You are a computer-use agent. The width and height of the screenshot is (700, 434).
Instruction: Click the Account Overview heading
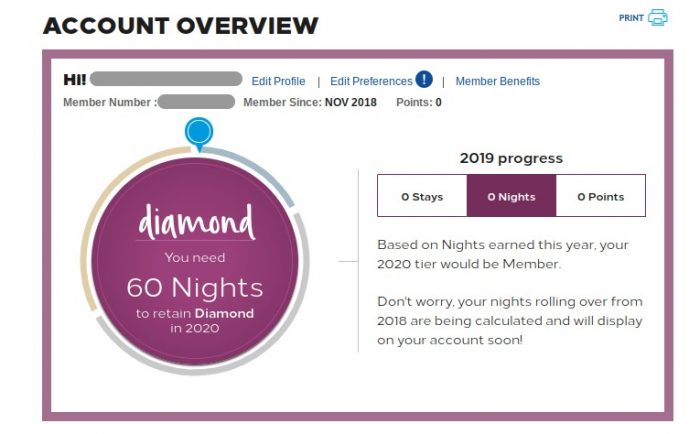click(x=181, y=25)
